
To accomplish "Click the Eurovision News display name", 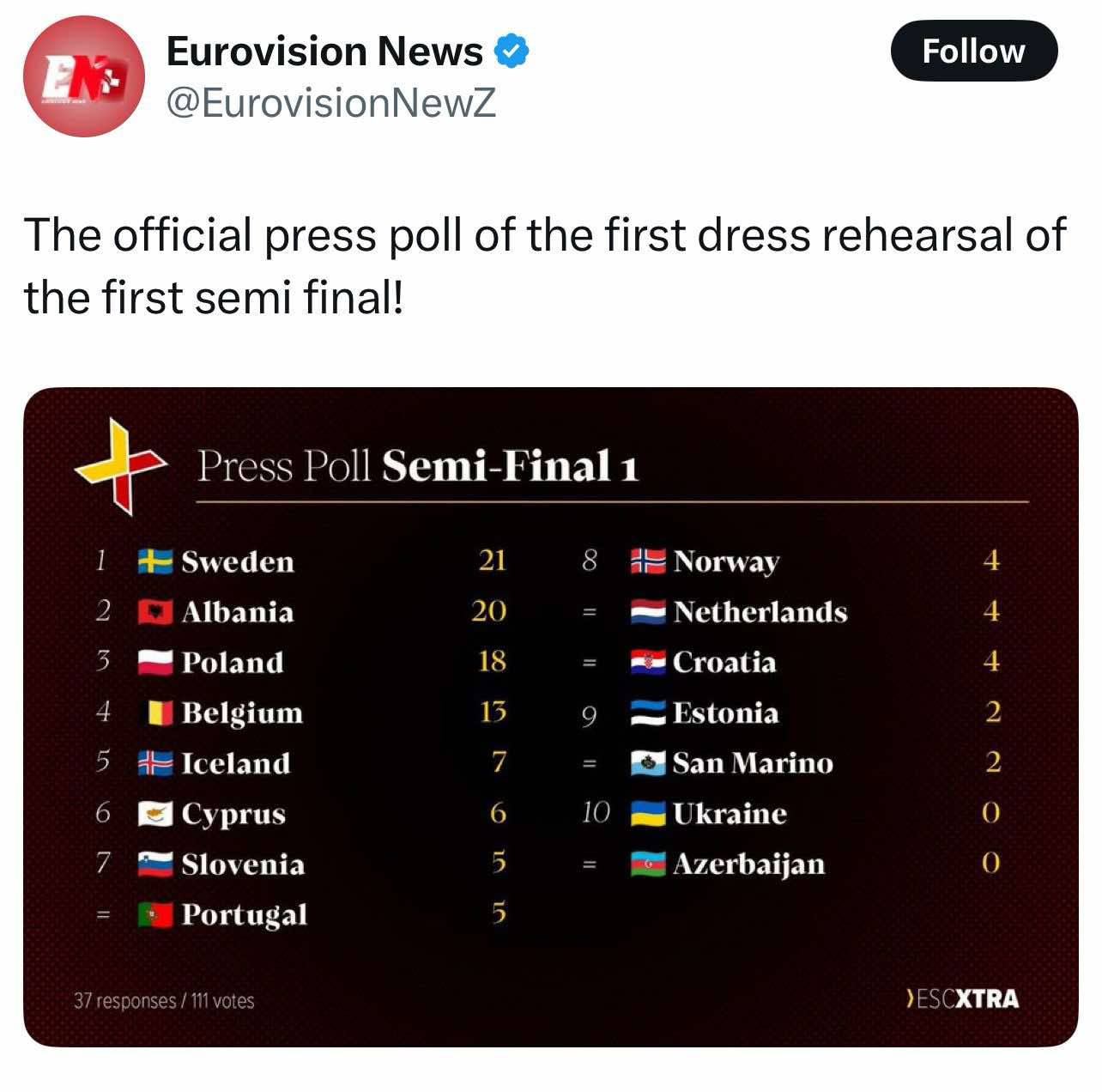I will click(x=324, y=52).
